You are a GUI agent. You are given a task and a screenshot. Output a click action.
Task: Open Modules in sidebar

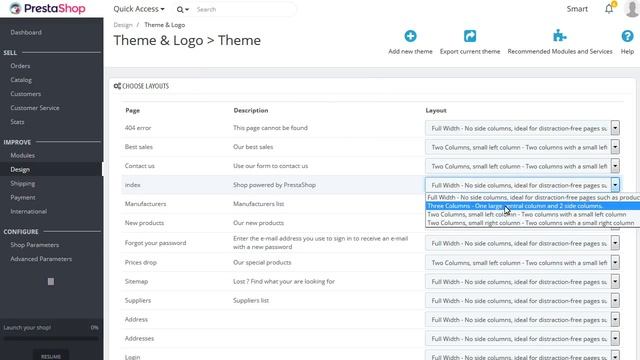[22, 156]
